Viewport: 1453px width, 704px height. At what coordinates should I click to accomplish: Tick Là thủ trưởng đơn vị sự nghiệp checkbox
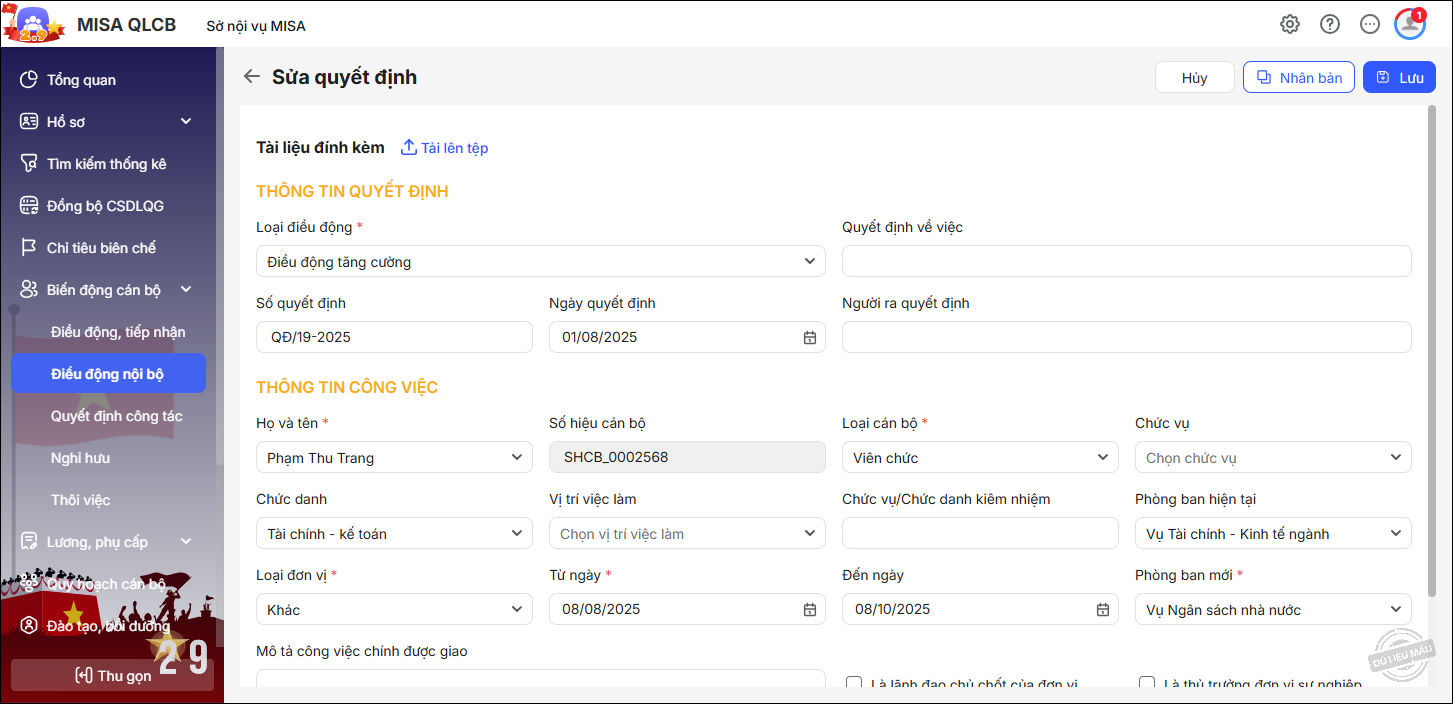click(x=1147, y=684)
